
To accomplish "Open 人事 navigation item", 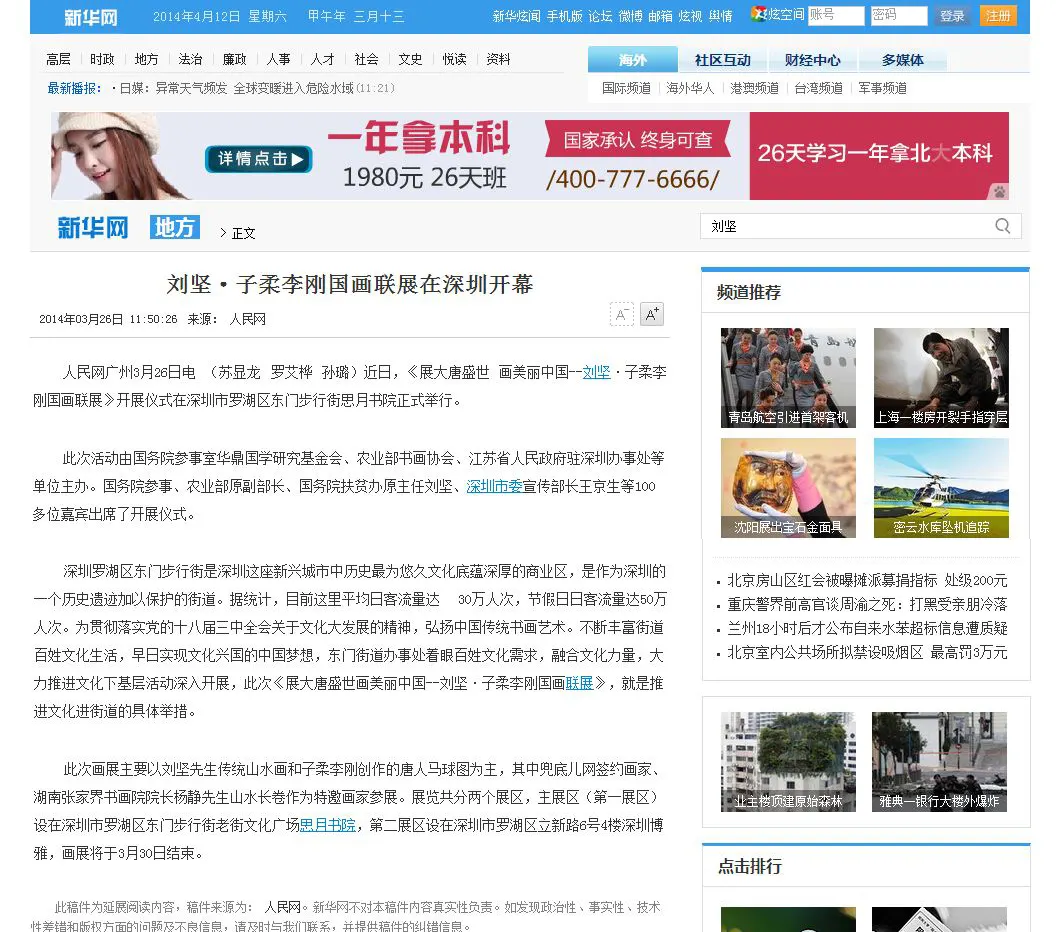I will pyautogui.click(x=278, y=59).
